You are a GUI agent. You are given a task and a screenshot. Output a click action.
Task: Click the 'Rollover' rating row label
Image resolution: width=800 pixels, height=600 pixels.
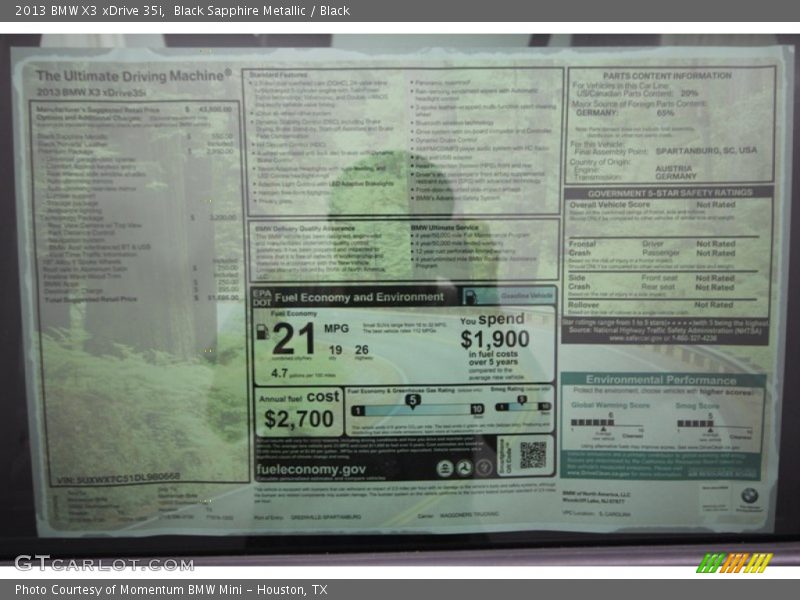pyautogui.click(x=583, y=305)
